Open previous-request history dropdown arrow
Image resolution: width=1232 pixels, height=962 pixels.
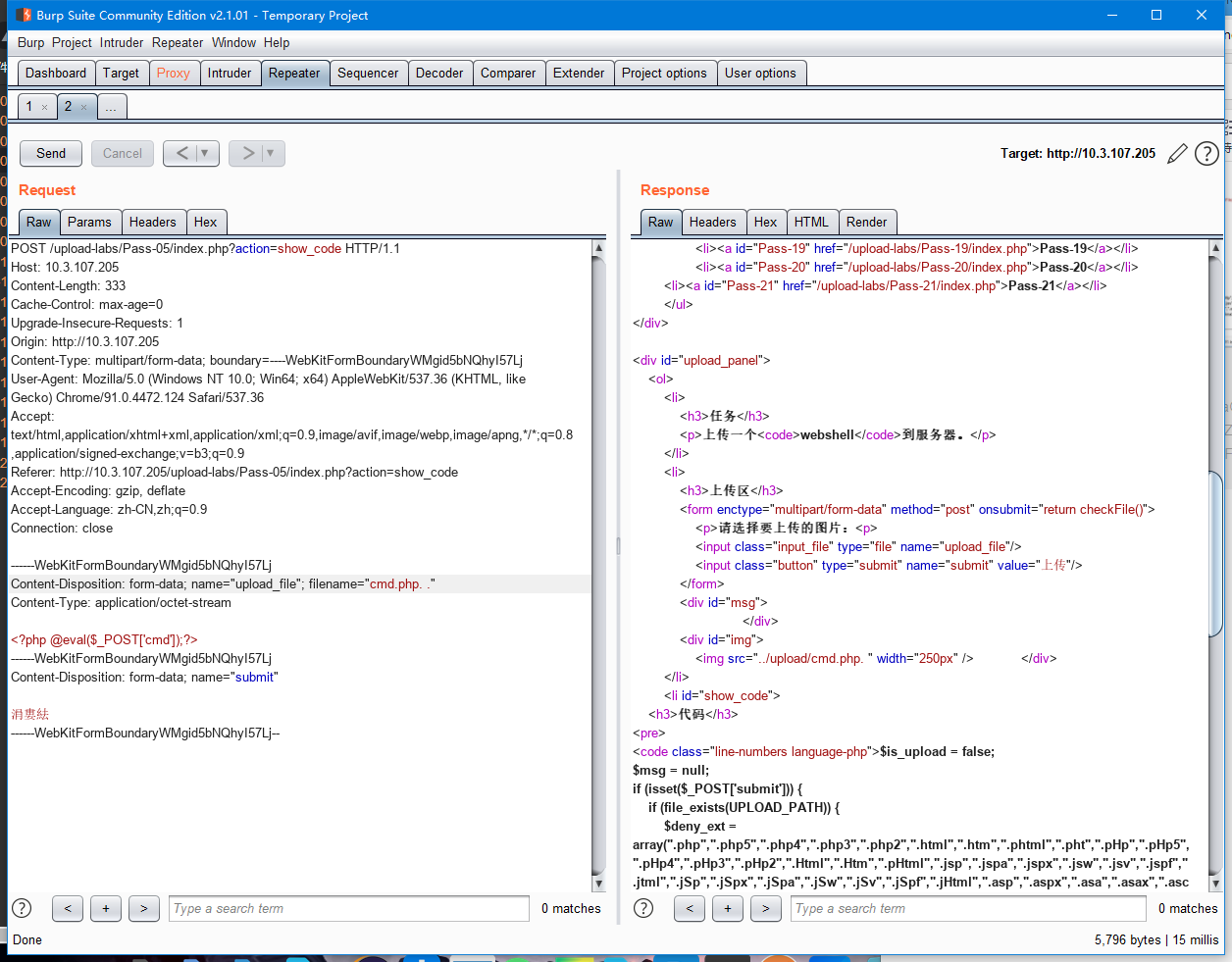tap(205, 153)
